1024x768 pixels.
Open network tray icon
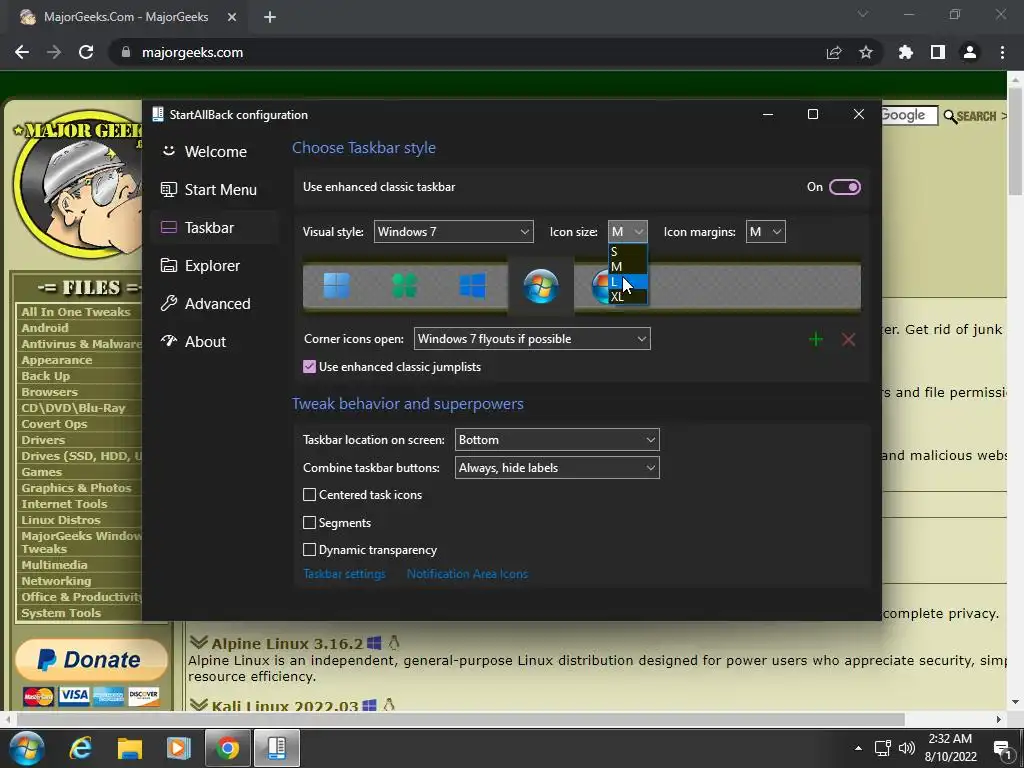click(x=882, y=748)
